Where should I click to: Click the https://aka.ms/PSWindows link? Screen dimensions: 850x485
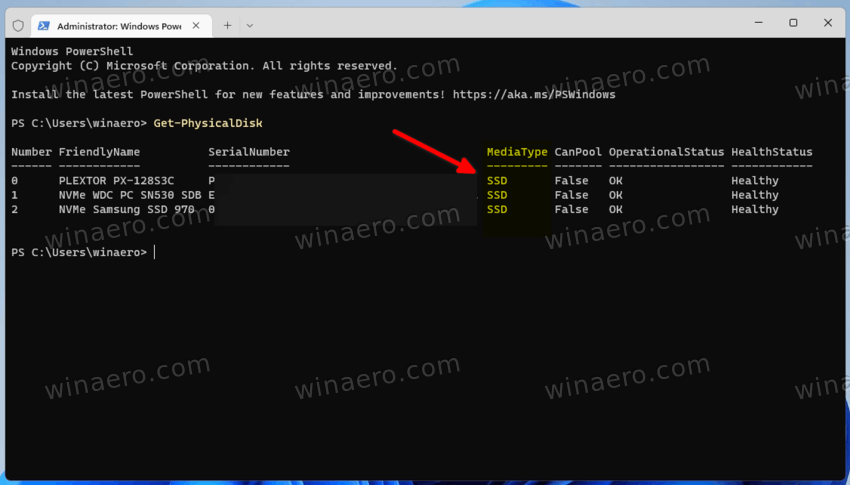[534, 94]
